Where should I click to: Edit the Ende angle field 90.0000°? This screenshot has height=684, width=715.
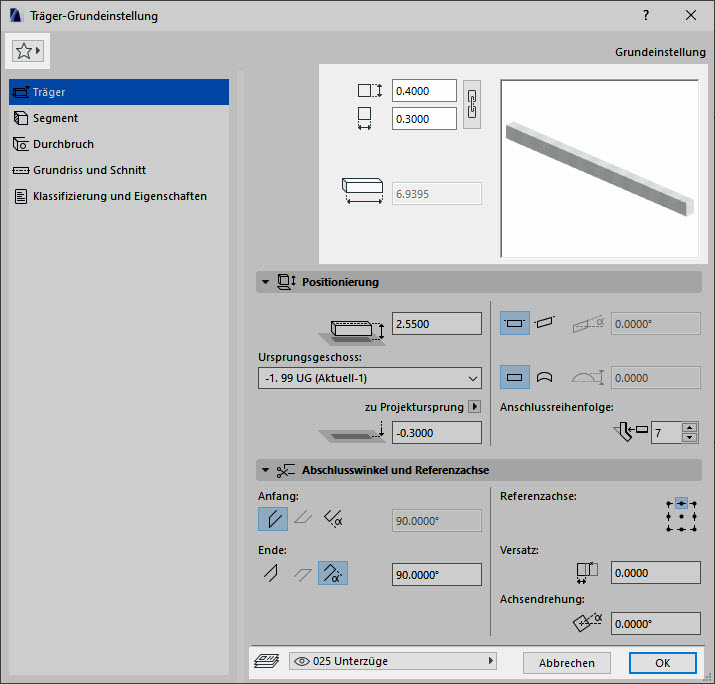tap(436, 575)
